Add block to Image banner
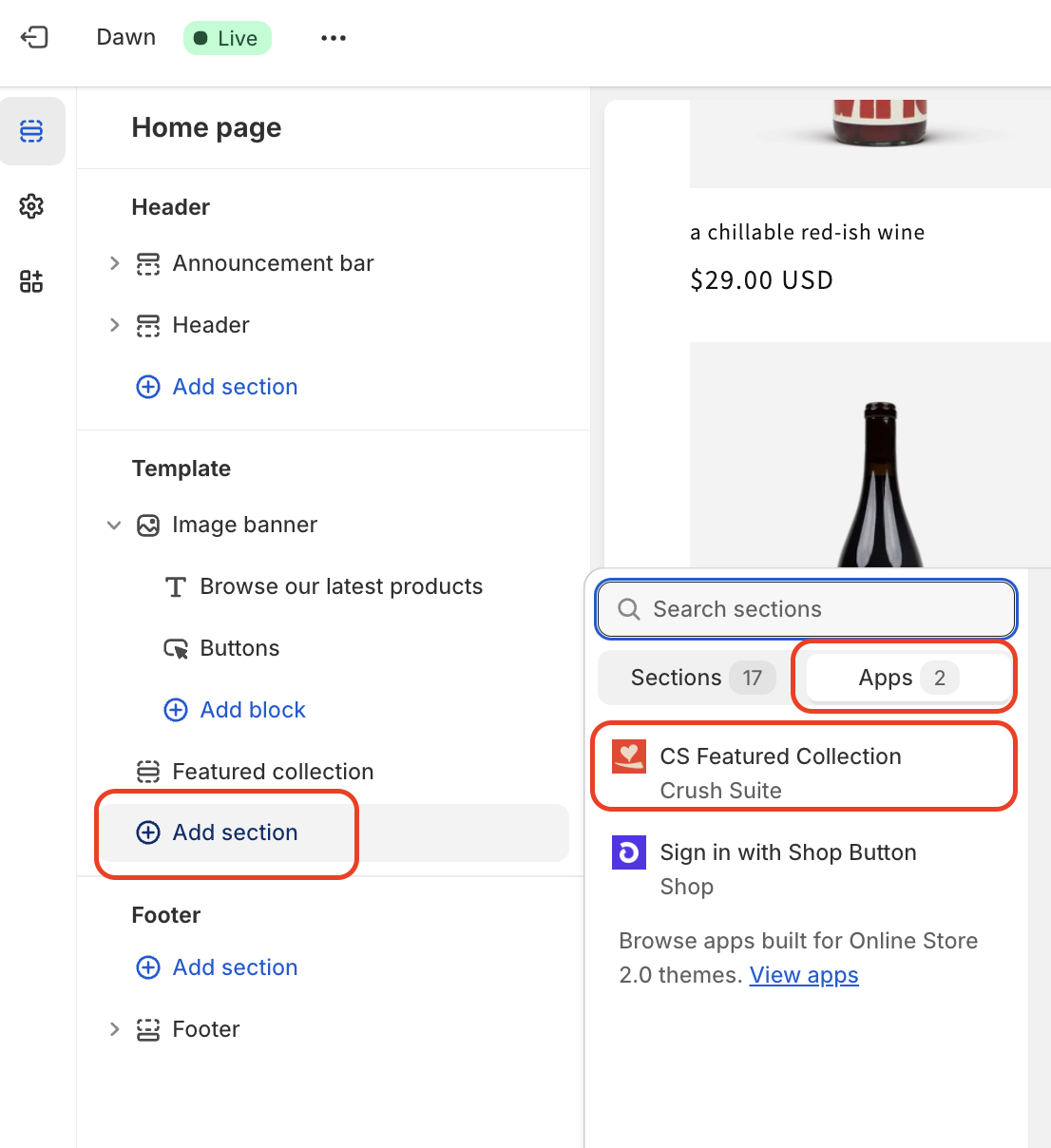Viewport: 1051px width, 1148px height. (235, 710)
